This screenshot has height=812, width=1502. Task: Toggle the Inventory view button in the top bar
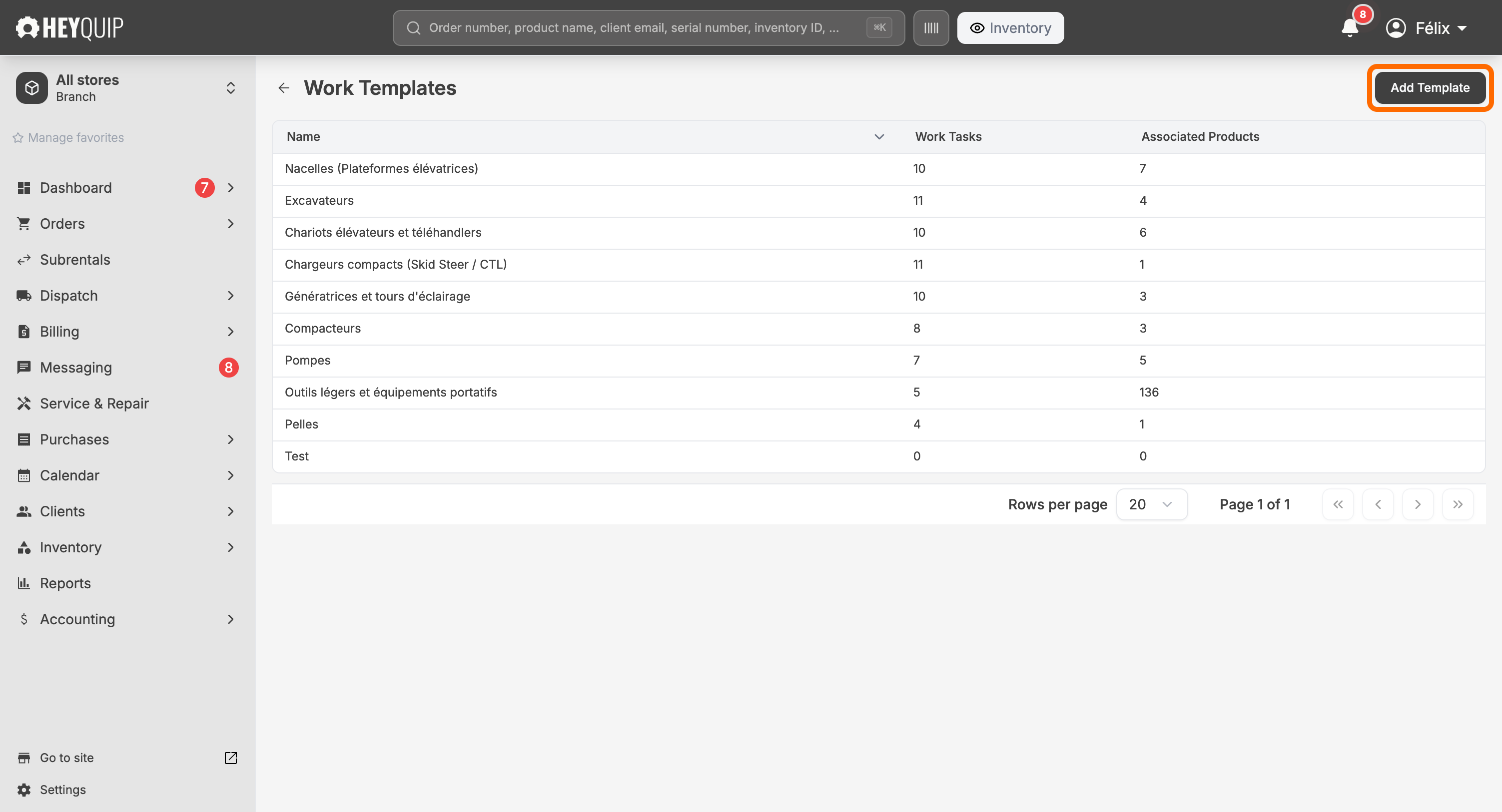pos(1010,27)
